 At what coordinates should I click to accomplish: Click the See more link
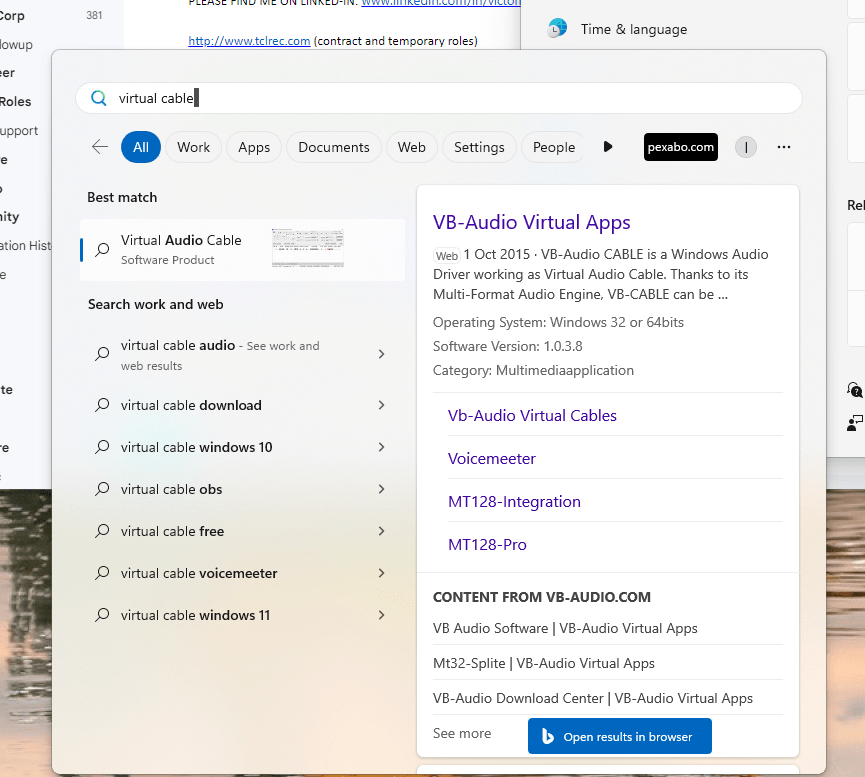(462, 733)
